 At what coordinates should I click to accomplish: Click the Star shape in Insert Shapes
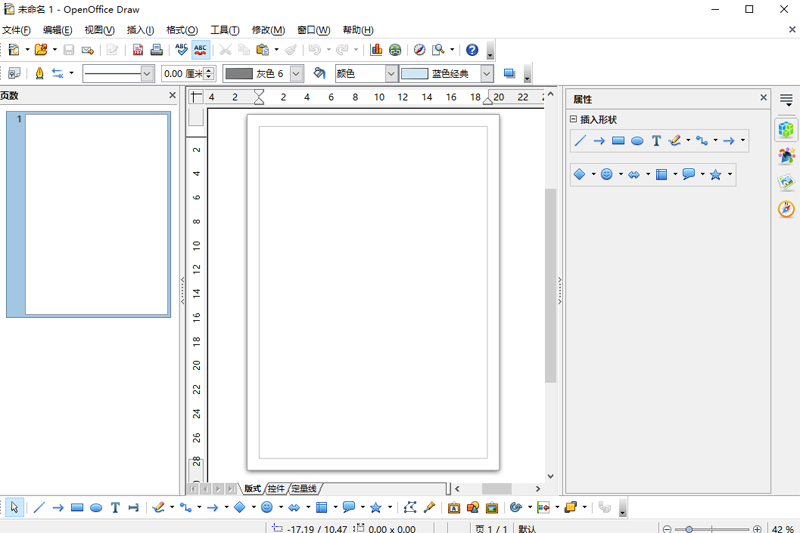tap(716, 174)
